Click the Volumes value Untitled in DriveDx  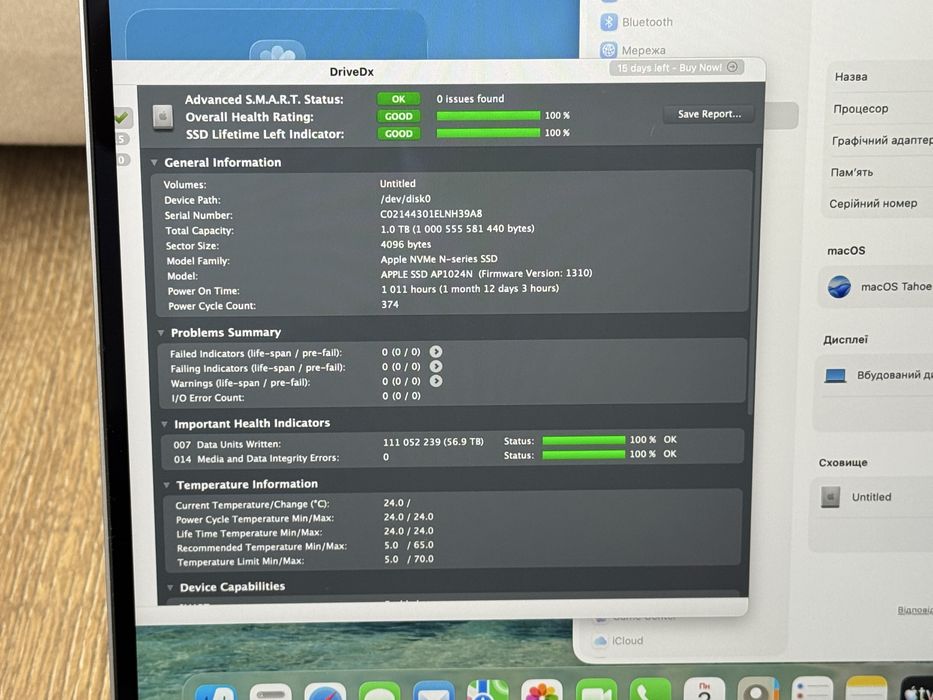[x=397, y=183]
